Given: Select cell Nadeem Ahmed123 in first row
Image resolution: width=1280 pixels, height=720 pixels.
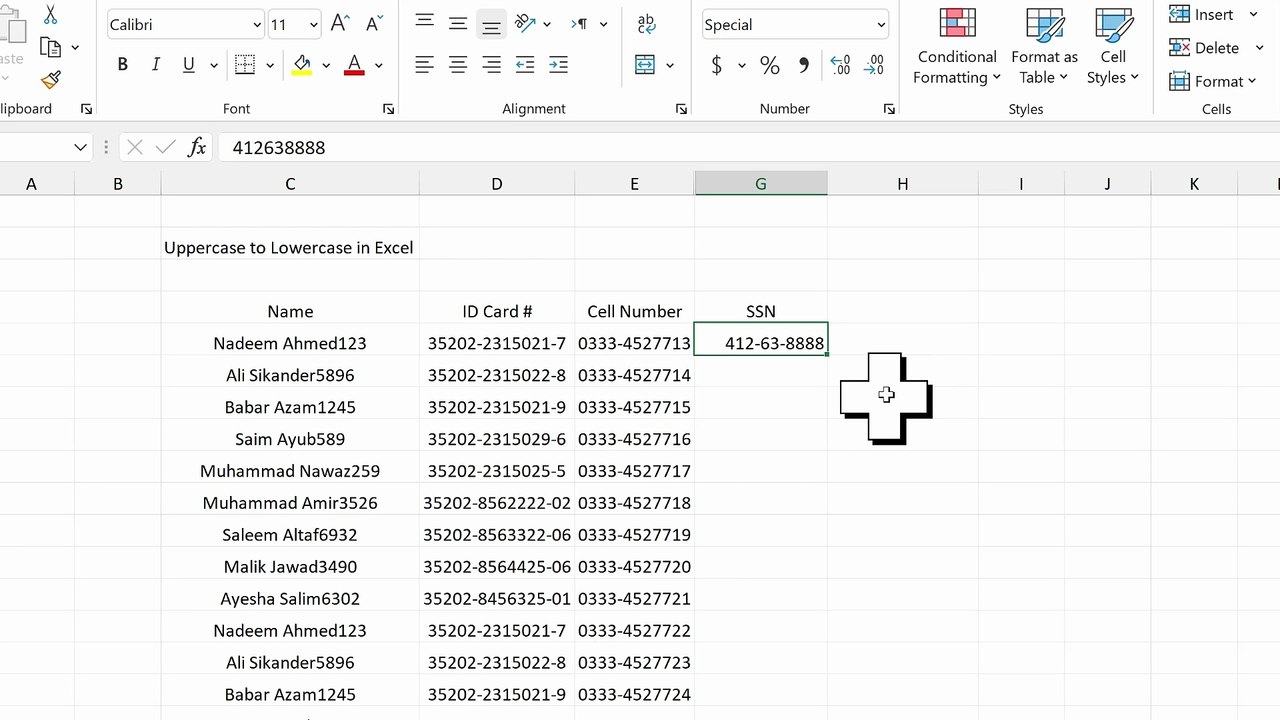Looking at the screenshot, I should (290, 343).
